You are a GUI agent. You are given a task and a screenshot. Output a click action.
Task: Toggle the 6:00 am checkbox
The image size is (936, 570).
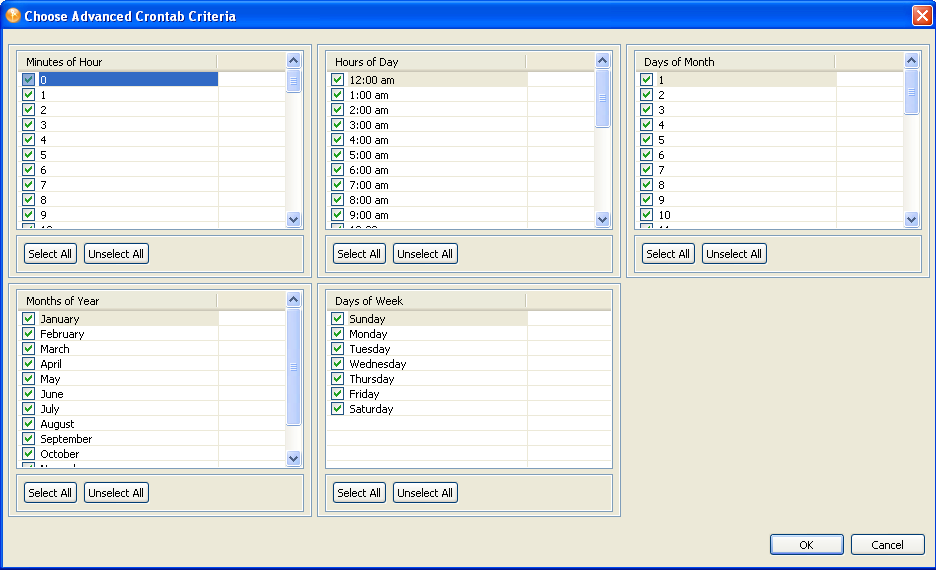click(x=337, y=170)
